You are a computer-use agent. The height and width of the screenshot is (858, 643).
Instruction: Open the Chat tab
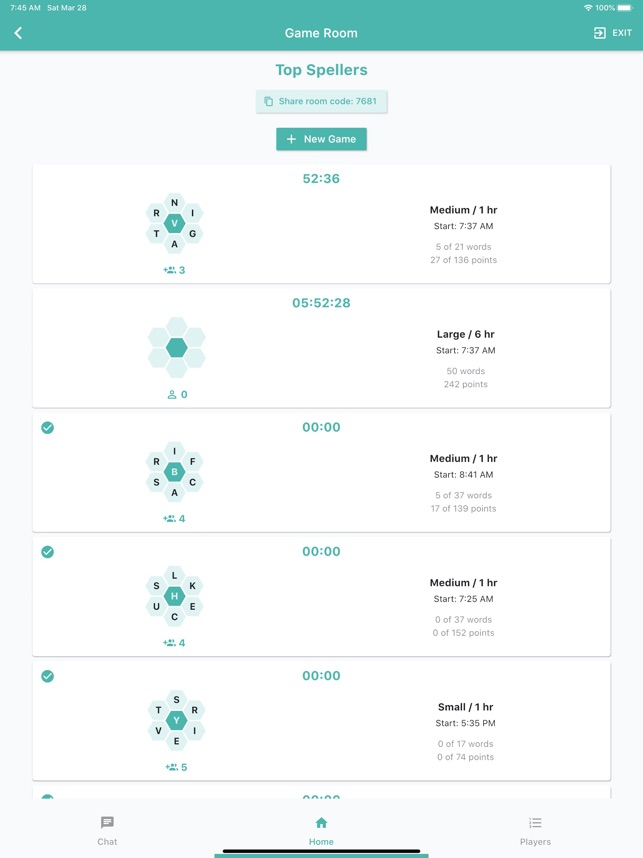(x=107, y=830)
